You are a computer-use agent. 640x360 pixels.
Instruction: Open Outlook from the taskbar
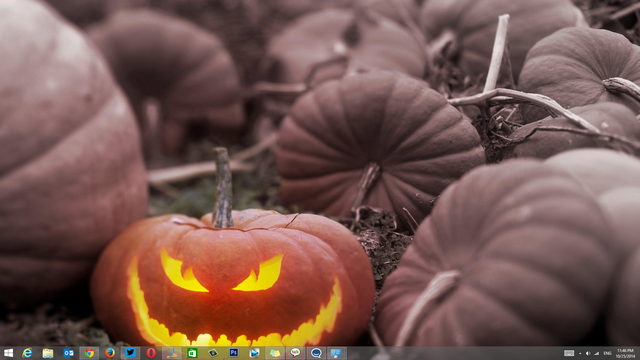point(68,353)
